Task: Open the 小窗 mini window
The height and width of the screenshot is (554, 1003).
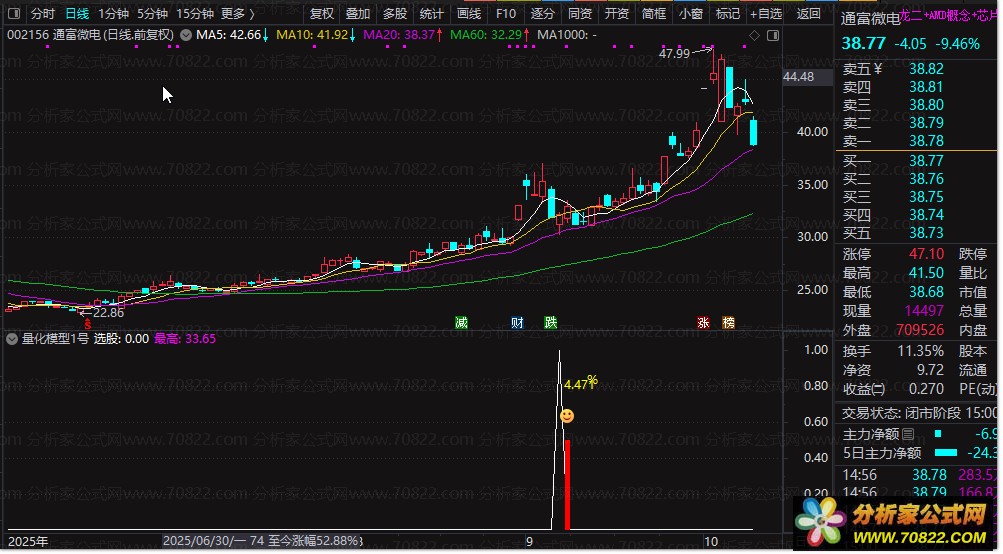Action: (x=691, y=13)
